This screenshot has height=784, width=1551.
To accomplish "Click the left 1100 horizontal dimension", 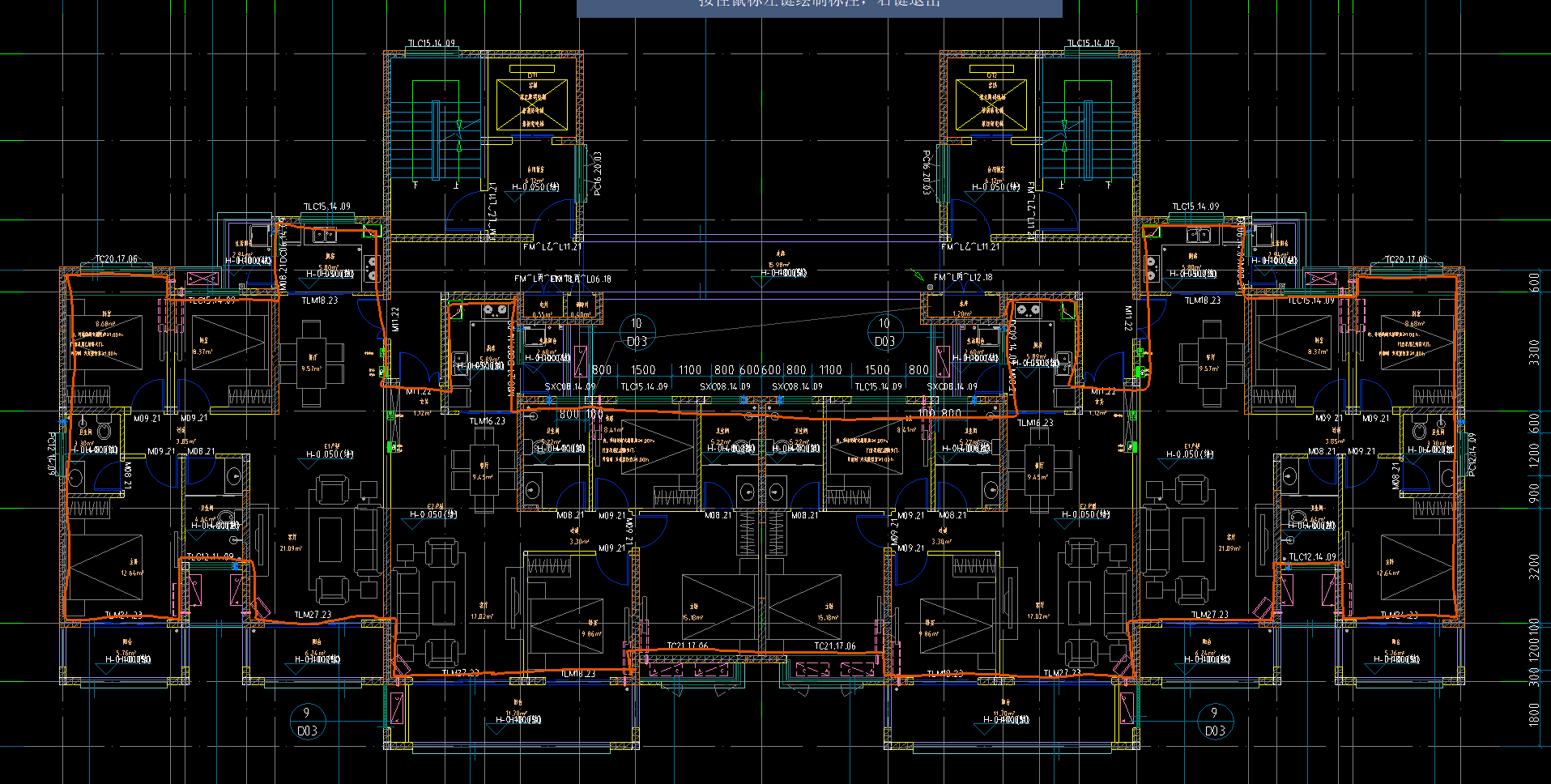I will [x=690, y=370].
